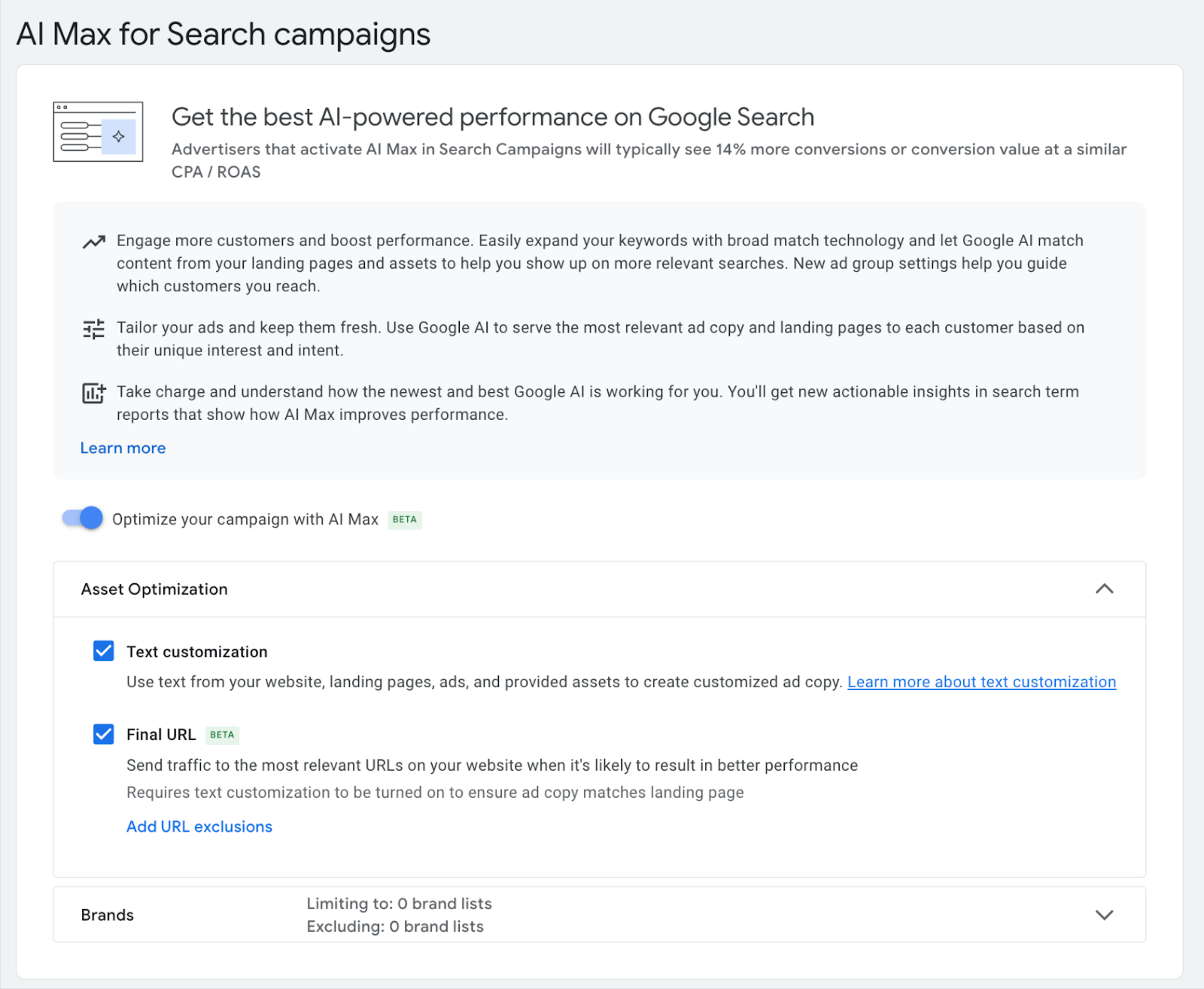Click the Final URL label
The height and width of the screenshot is (989, 1204).
[161, 735]
